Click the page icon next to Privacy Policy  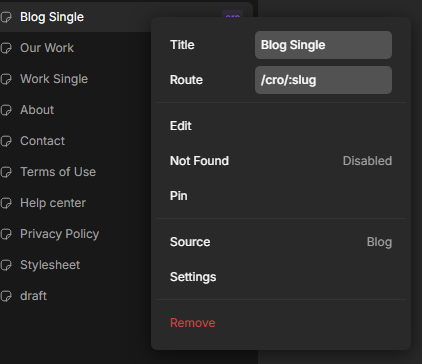[6, 234]
